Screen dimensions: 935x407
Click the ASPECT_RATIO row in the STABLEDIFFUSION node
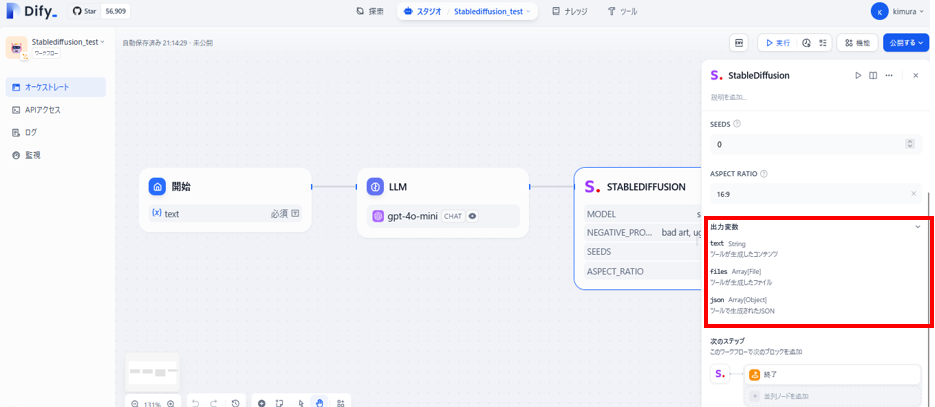(x=642, y=271)
